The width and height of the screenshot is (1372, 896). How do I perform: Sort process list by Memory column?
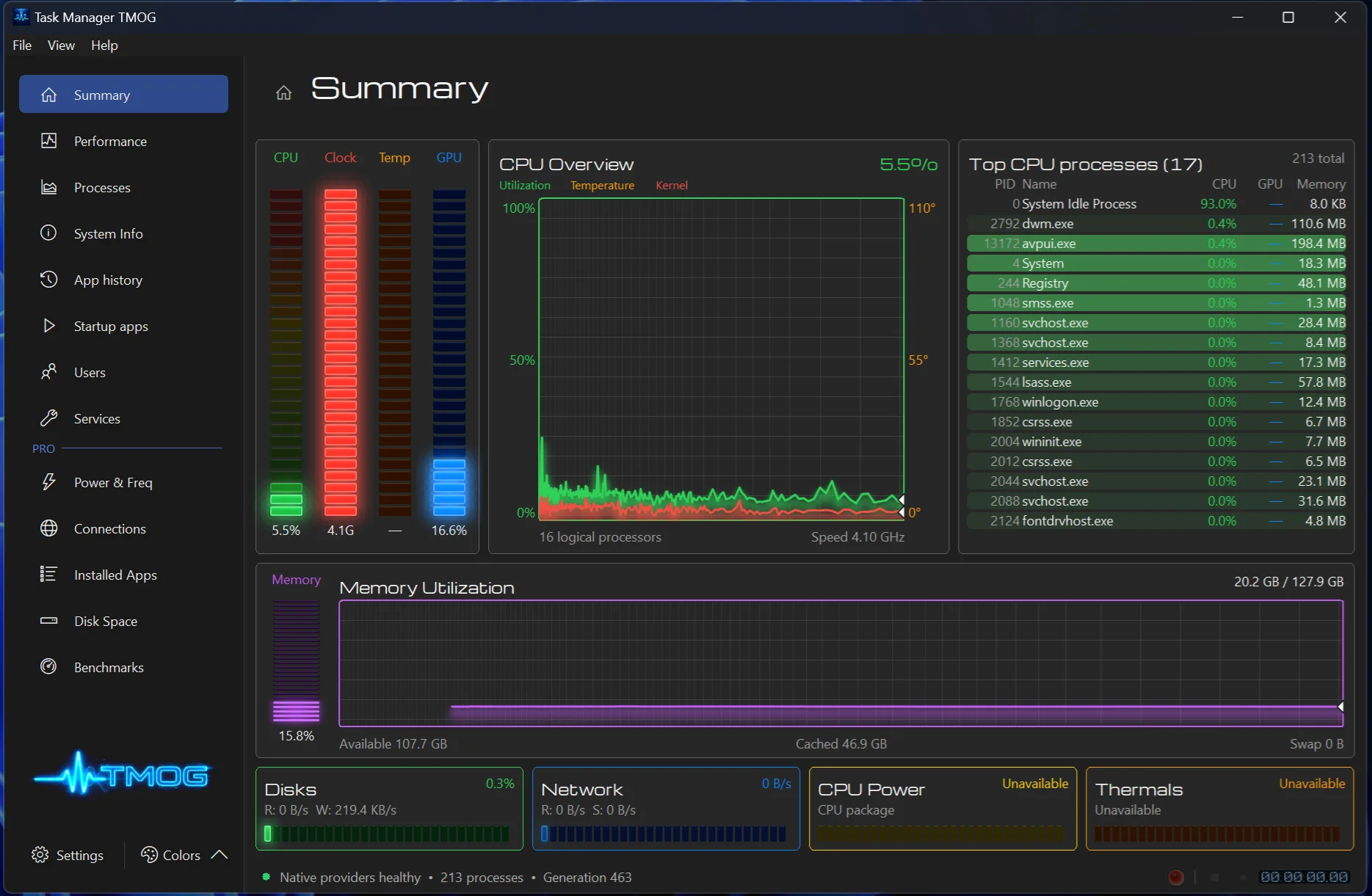1321,184
